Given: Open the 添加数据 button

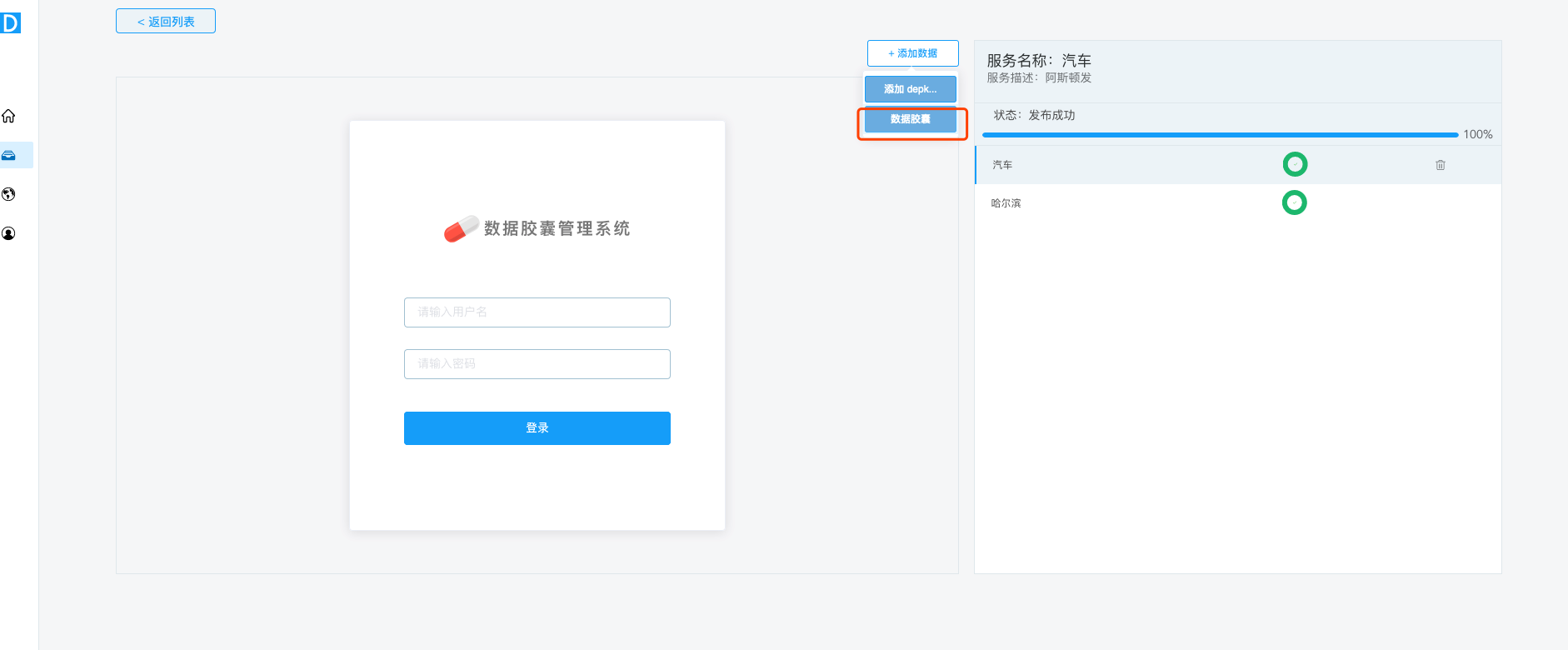Looking at the screenshot, I should coord(913,53).
